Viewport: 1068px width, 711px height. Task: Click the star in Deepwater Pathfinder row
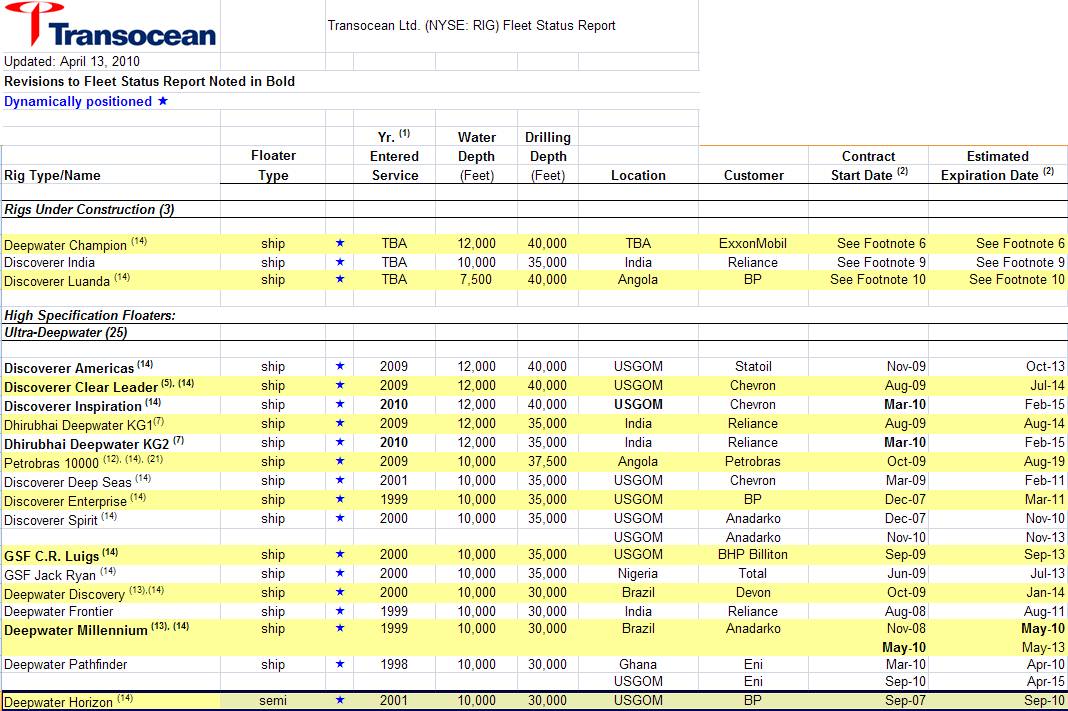(x=340, y=664)
